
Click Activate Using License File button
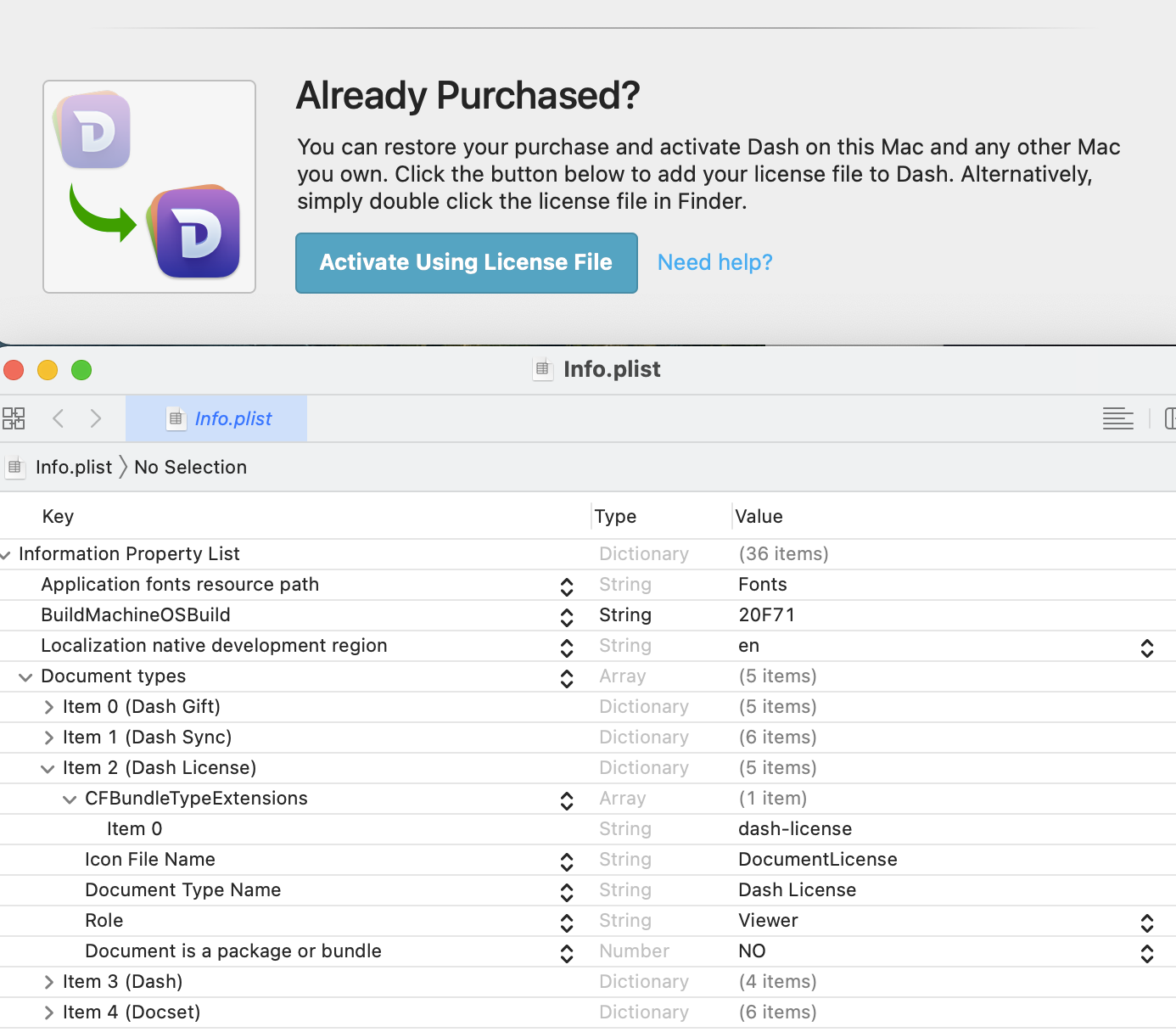tap(466, 263)
